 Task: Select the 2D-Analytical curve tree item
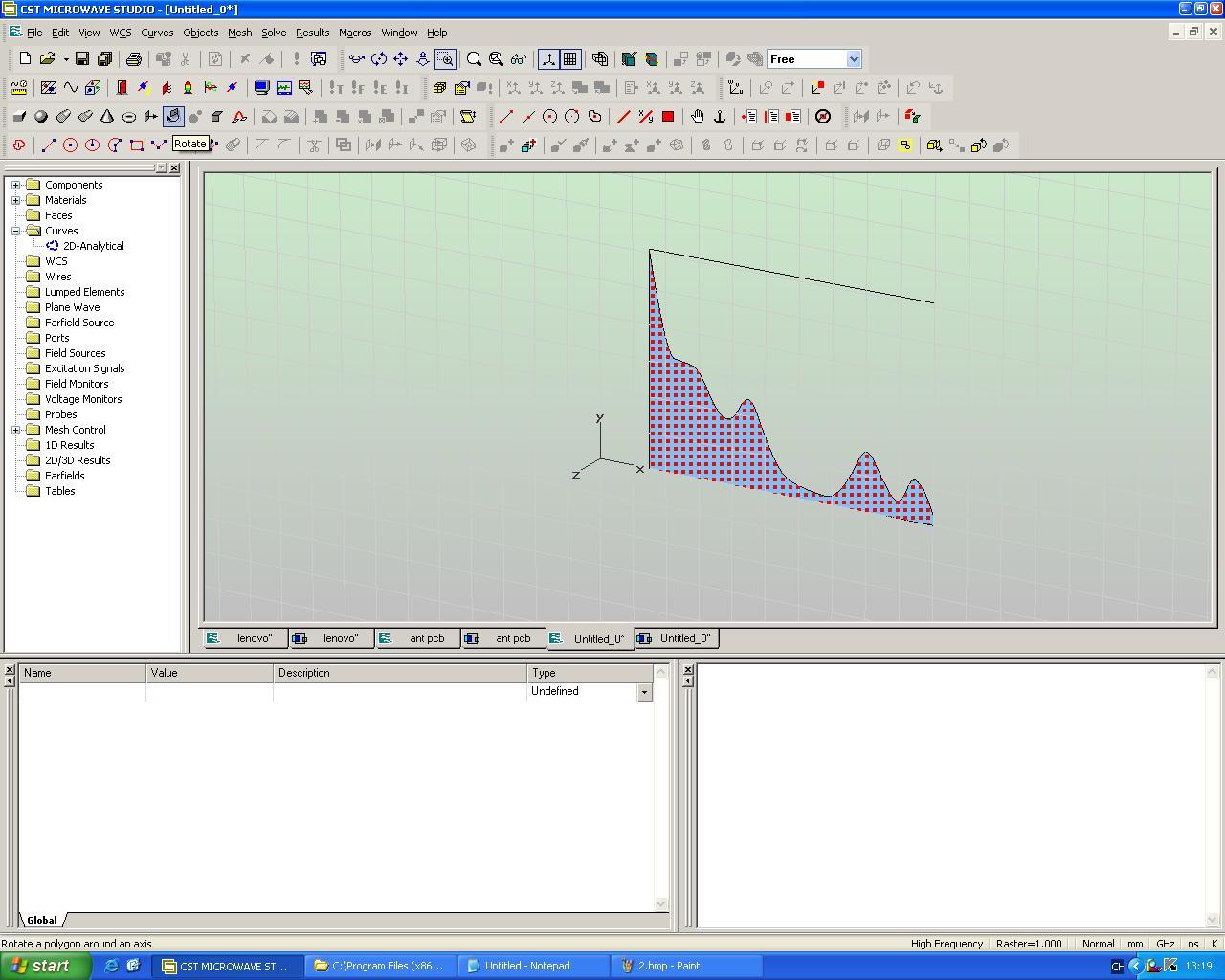pos(93,246)
